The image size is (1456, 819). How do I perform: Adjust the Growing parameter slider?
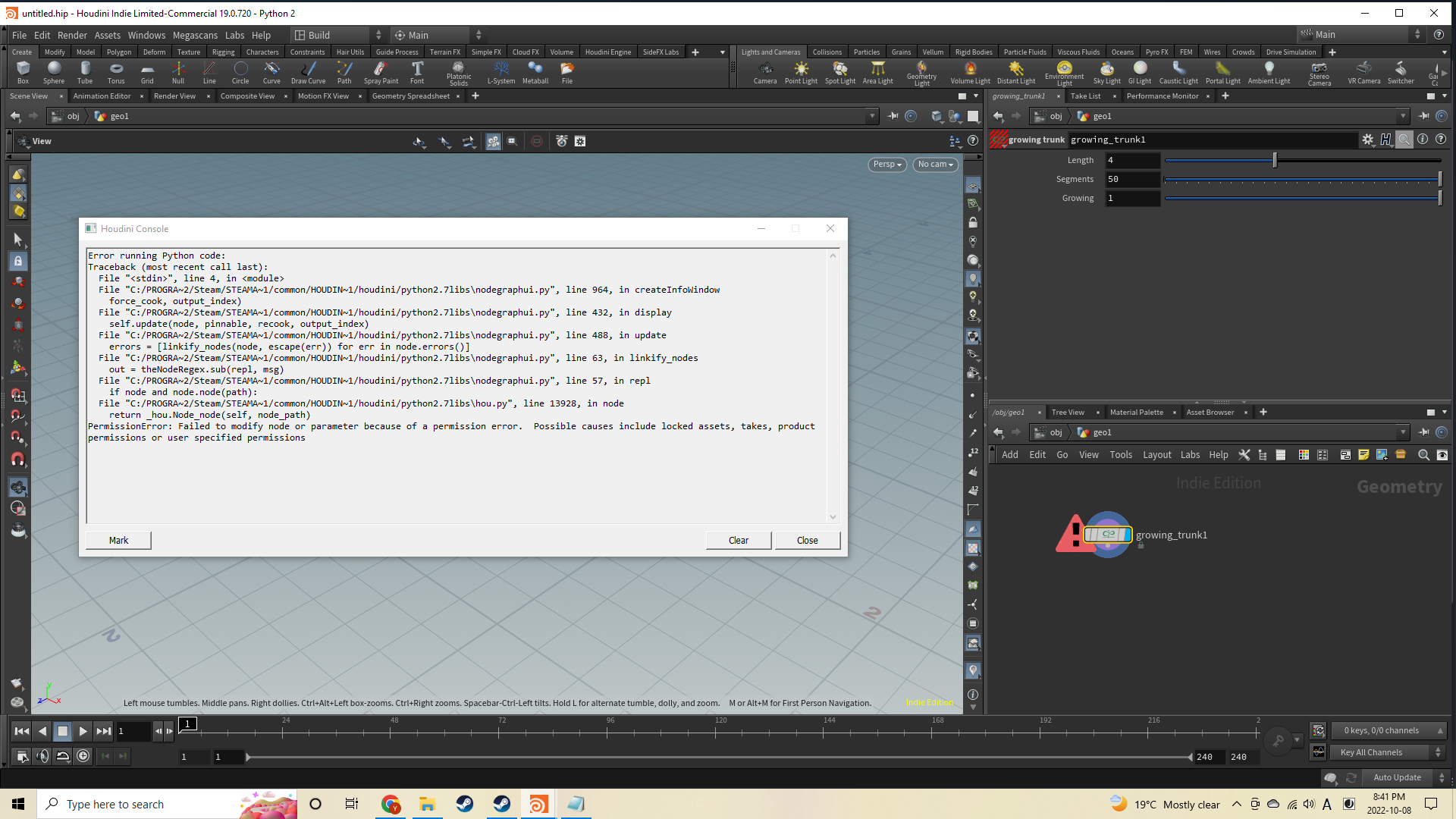coord(1302,198)
